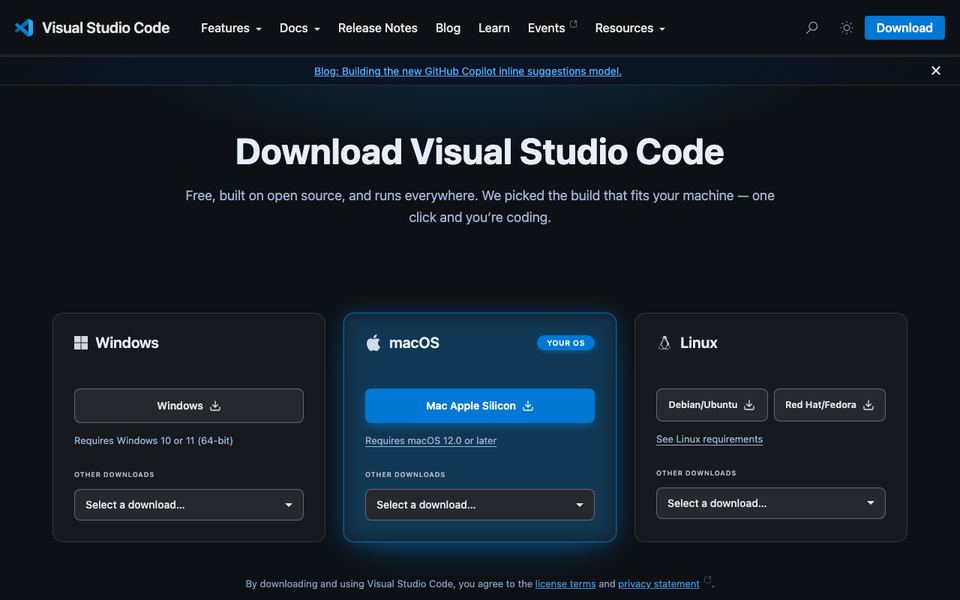Click the Visual Studio Code logo icon

point(24,28)
